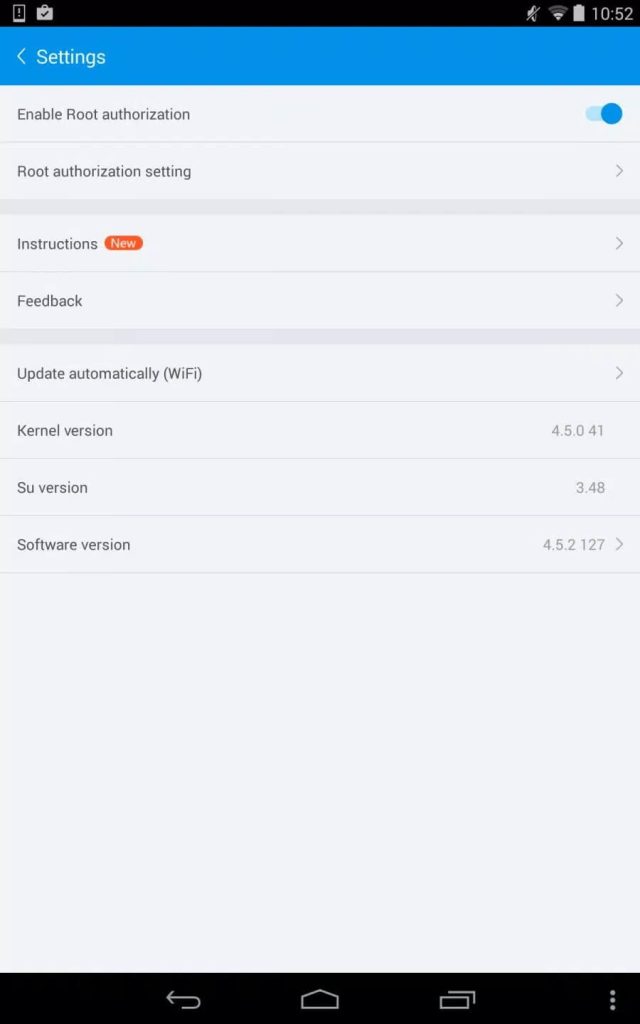Viewport: 640px width, 1024px height.
Task: Open the Instructions row chevron
Action: [x=618, y=244]
